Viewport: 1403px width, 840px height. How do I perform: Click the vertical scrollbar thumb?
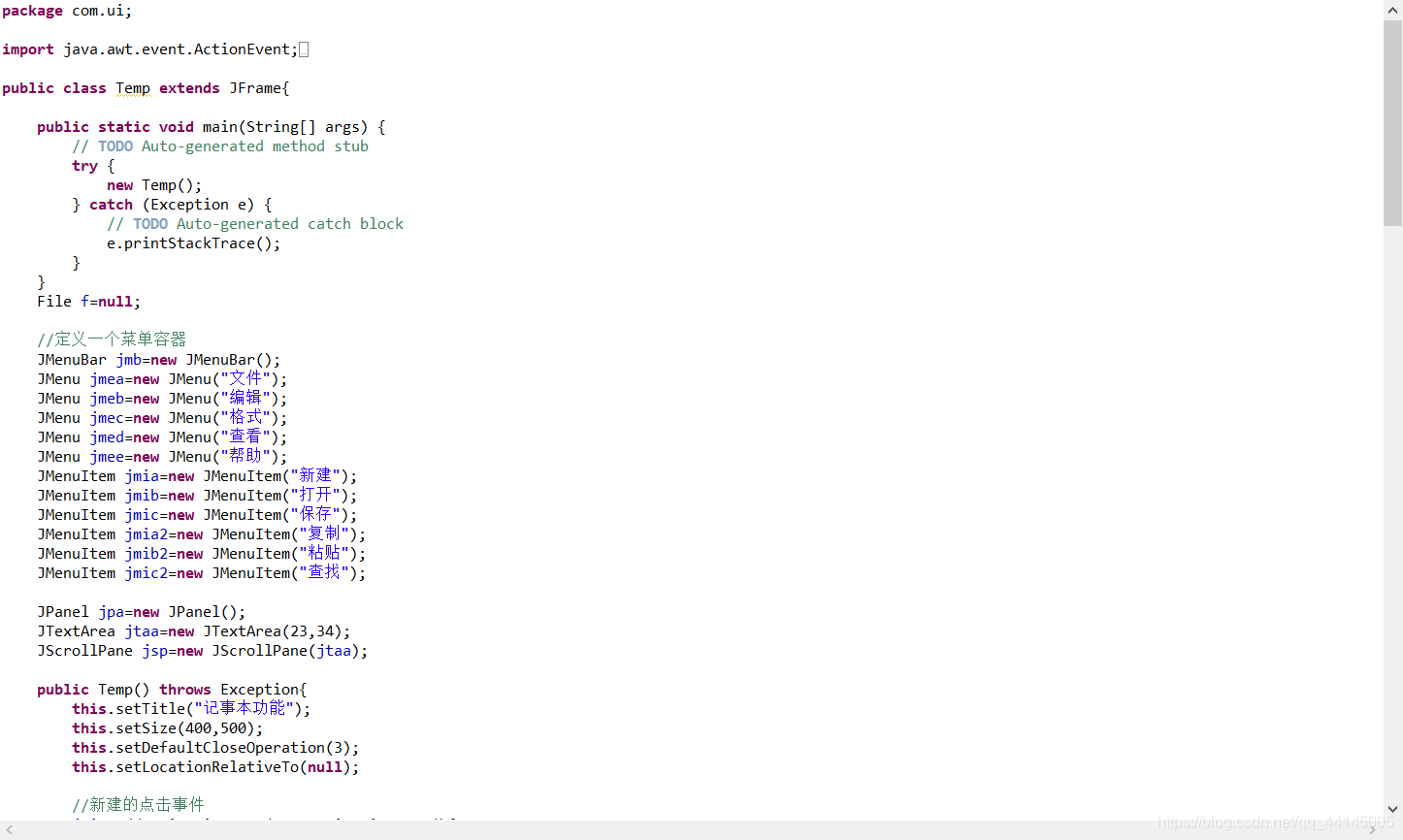(x=1393, y=123)
